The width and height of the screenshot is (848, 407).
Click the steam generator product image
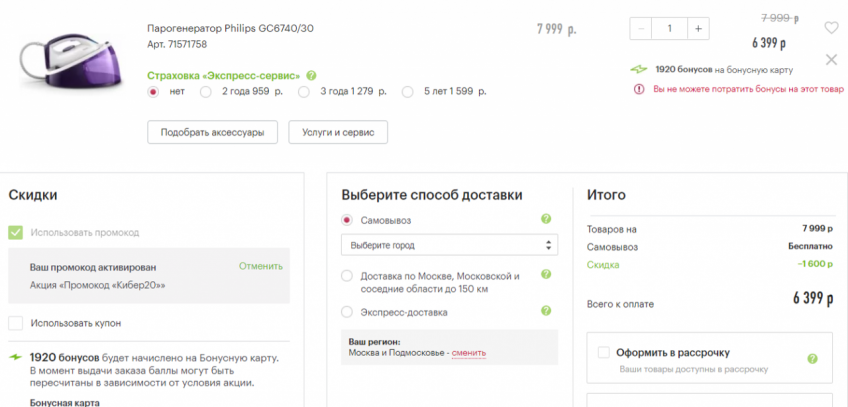pos(72,61)
